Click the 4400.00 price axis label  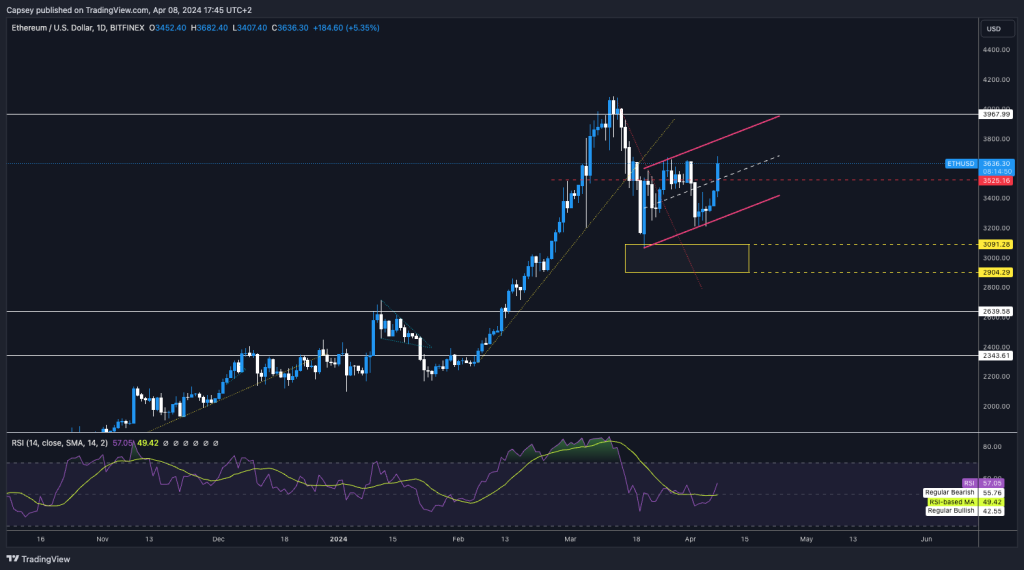[x=997, y=50]
